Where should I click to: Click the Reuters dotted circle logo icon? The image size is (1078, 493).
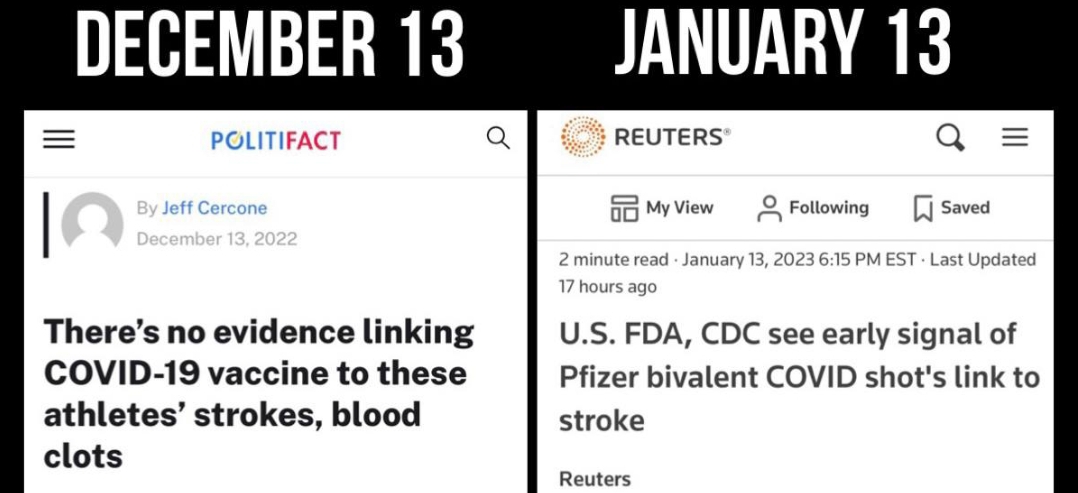point(582,138)
